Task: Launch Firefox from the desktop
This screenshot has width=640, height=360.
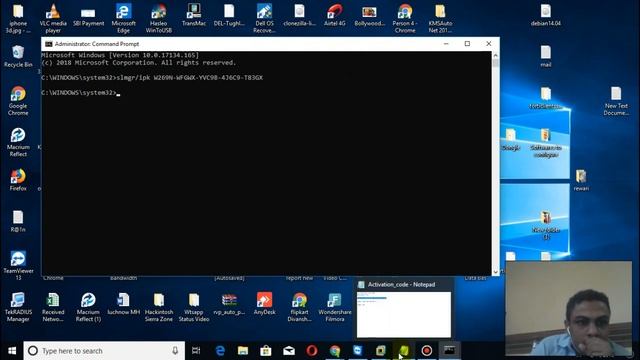Action: tap(18, 180)
